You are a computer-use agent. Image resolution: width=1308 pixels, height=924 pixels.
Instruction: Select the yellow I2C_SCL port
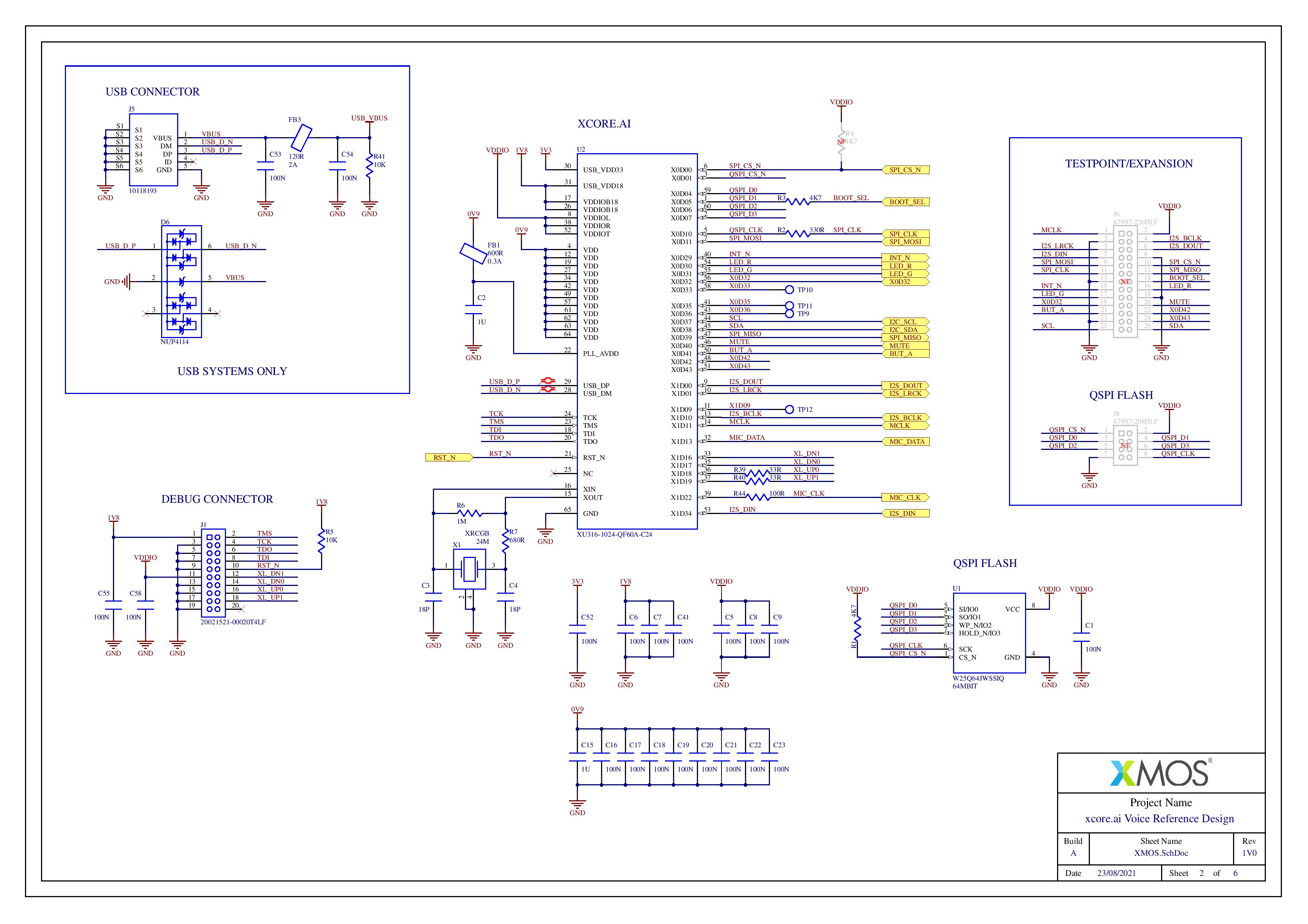[905, 322]
